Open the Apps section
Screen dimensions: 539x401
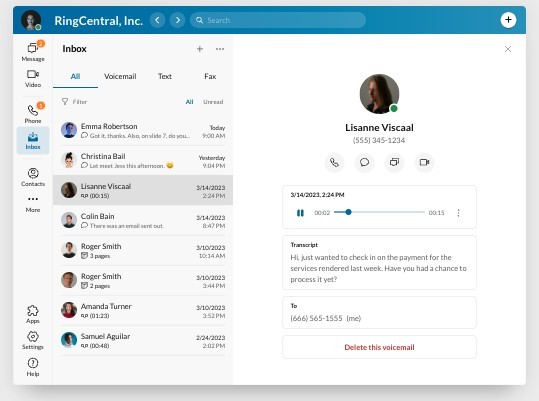[33, 314]
